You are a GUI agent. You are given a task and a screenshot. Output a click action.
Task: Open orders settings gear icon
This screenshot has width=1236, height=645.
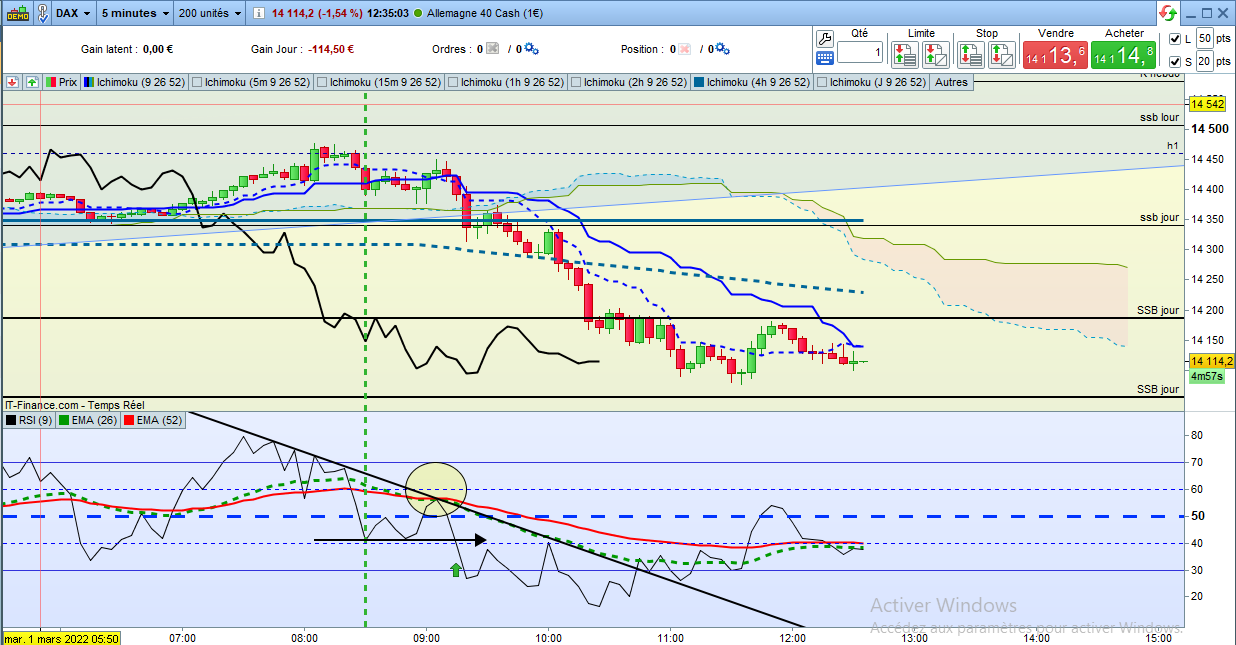pos(531,49)
